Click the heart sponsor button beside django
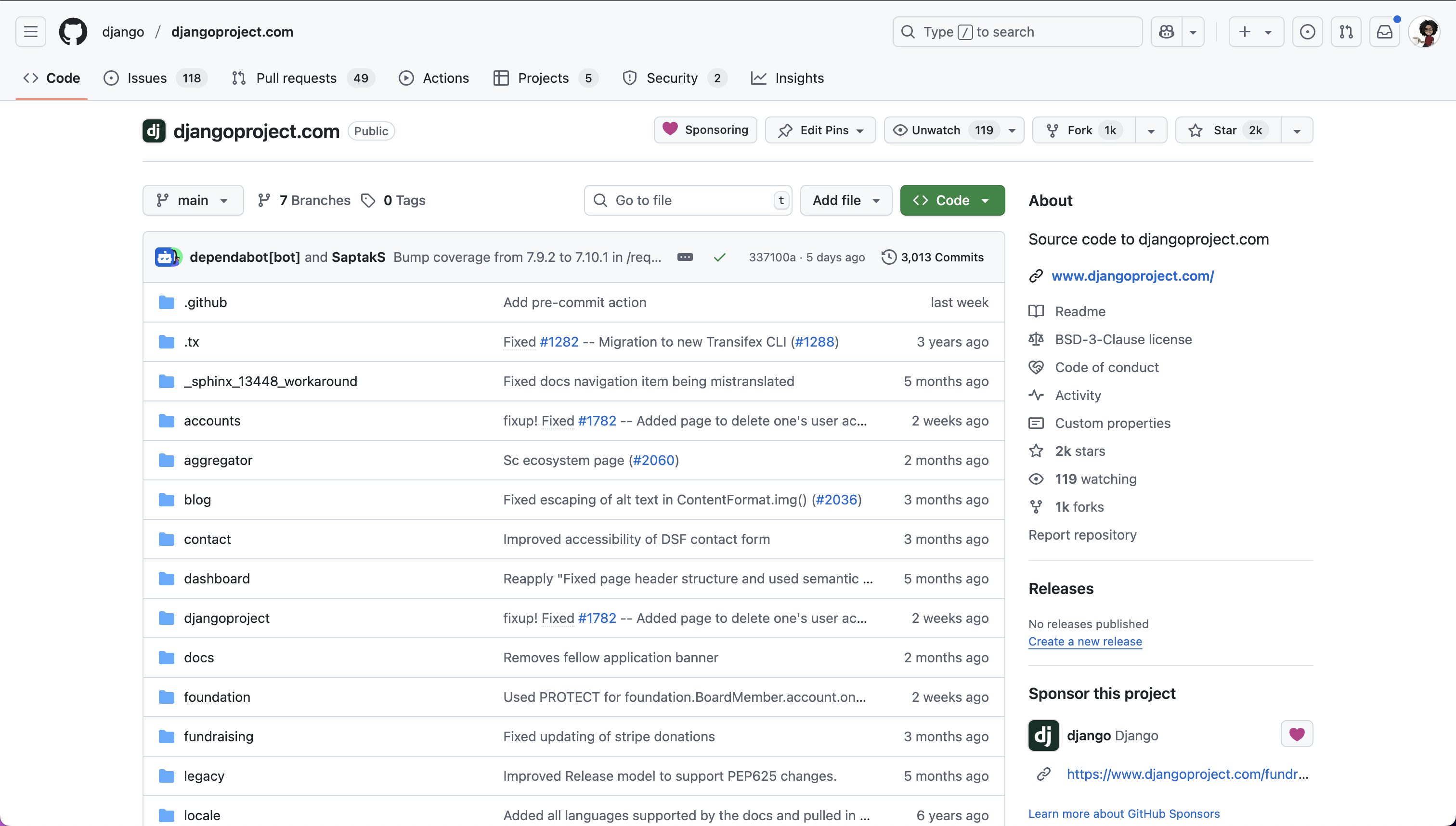Viewport: 1456px width, 826px height. (1297, 735)
